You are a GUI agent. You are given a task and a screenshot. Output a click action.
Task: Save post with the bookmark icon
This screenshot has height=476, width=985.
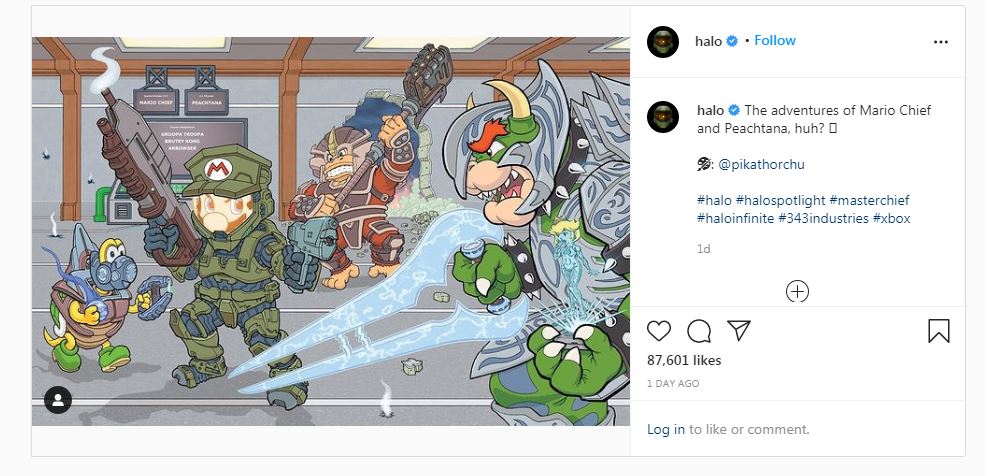[x=939, y=331]
